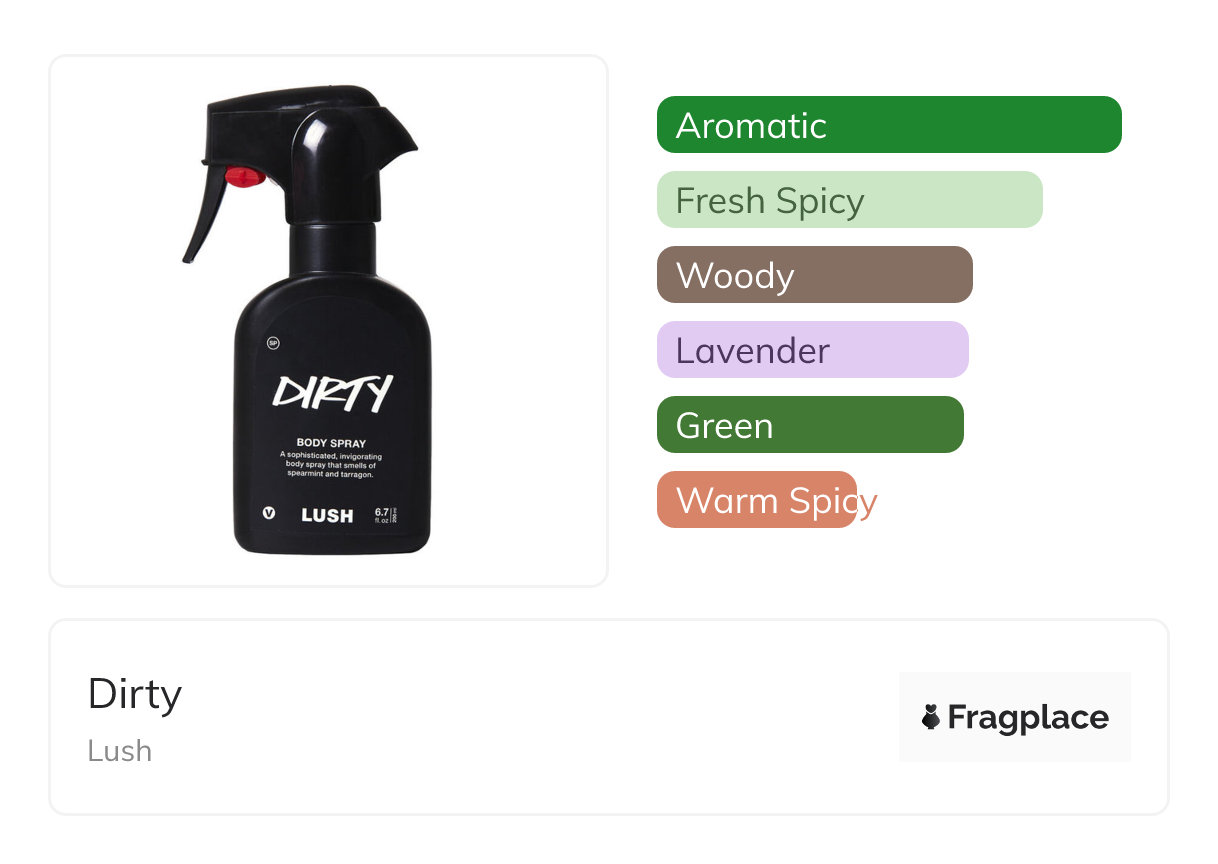This screenshot has height=864, width=1218.
Task: Click the red nozzle lock on sprayer
Action: click(x=244, y=178)
